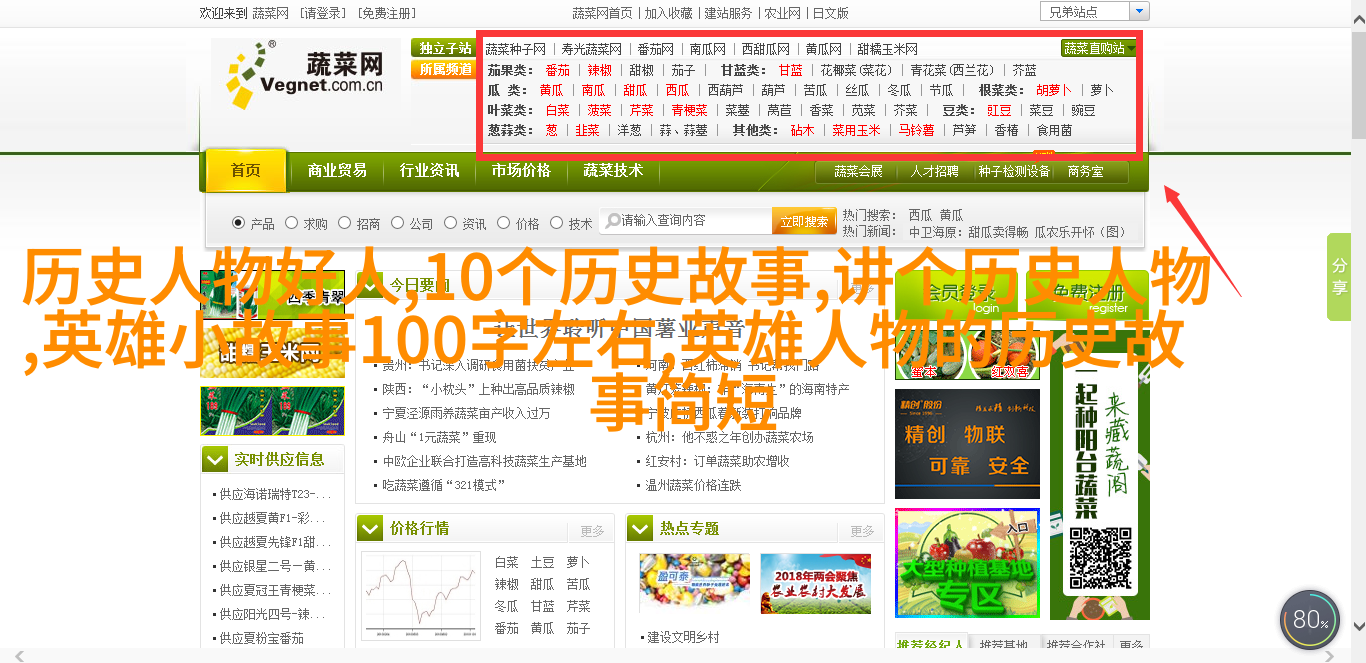The height and width of the screenshot is (663, 1366).
Task: Click the vertical scrollbar up arrow
Action: pos(1358,8)
